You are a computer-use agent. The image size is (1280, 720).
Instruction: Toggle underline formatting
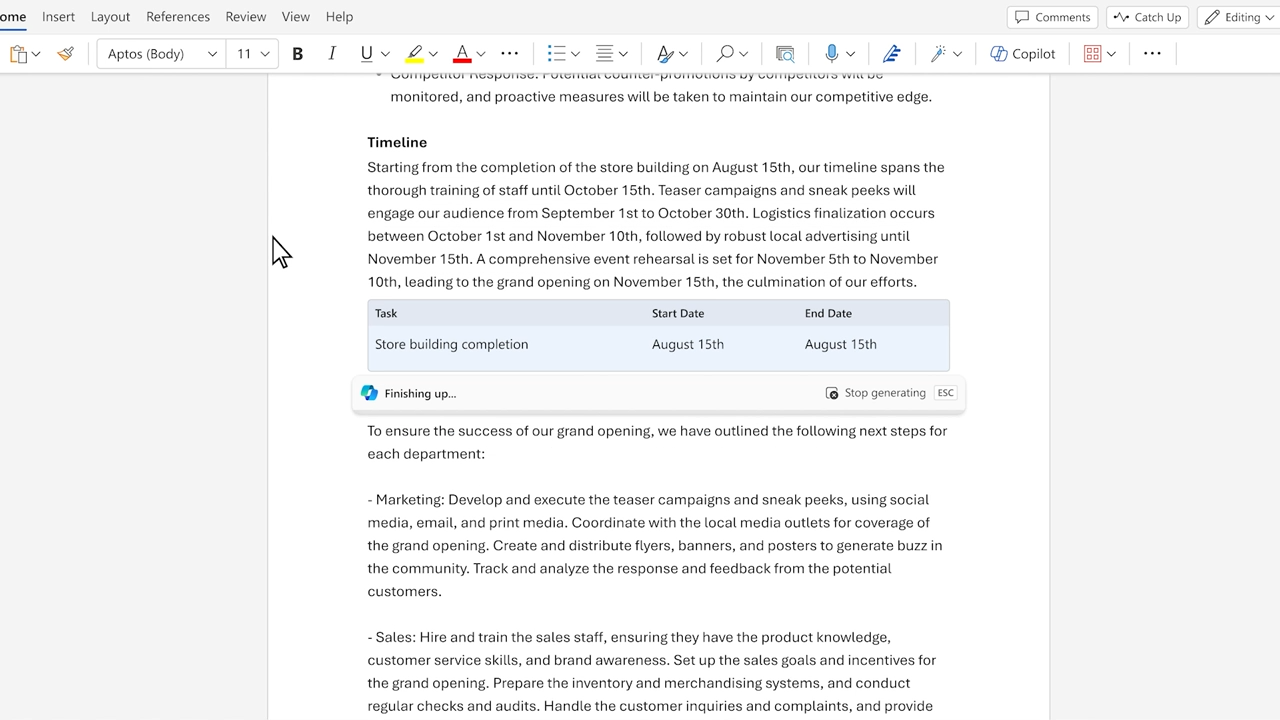pyautogui.click(x=366, y=54)
